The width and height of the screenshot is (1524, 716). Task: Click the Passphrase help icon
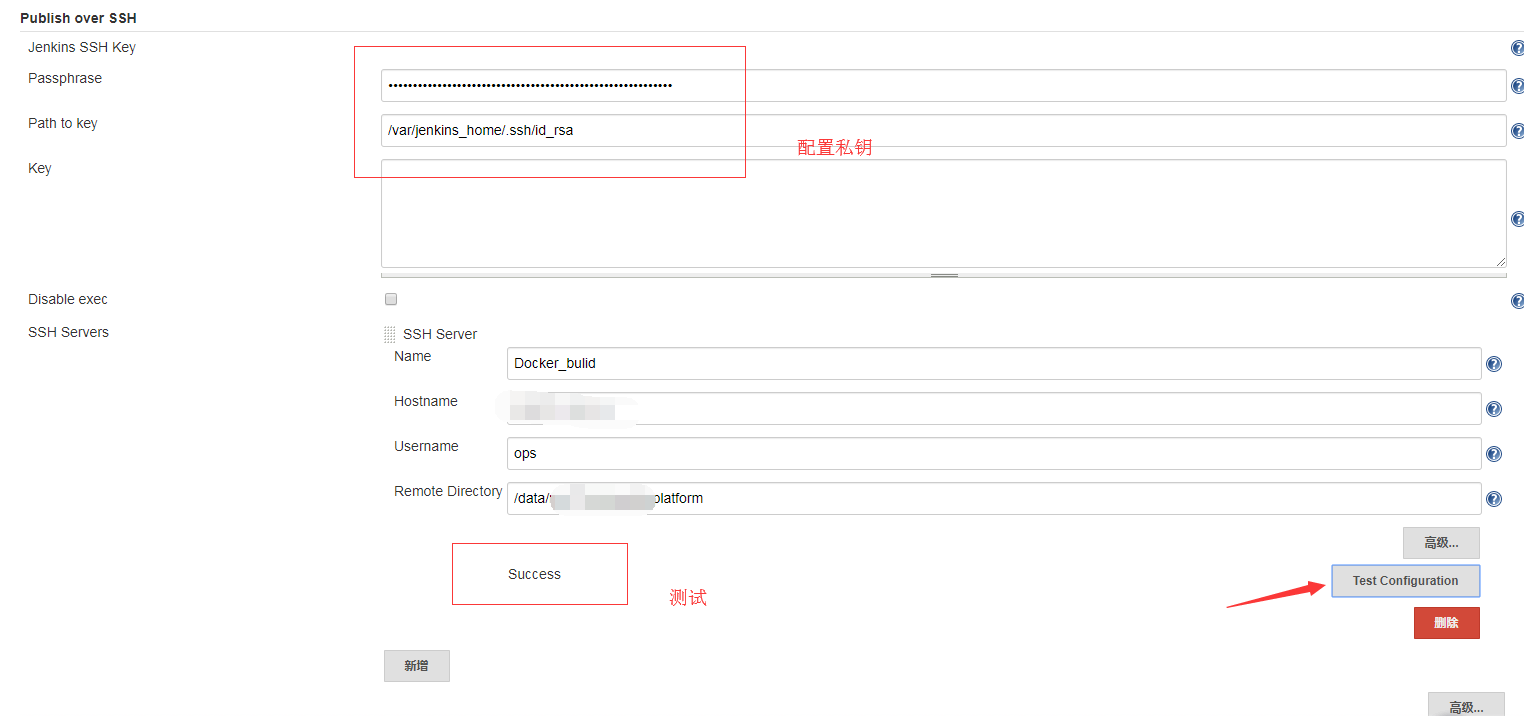(x=1517, y=86)
